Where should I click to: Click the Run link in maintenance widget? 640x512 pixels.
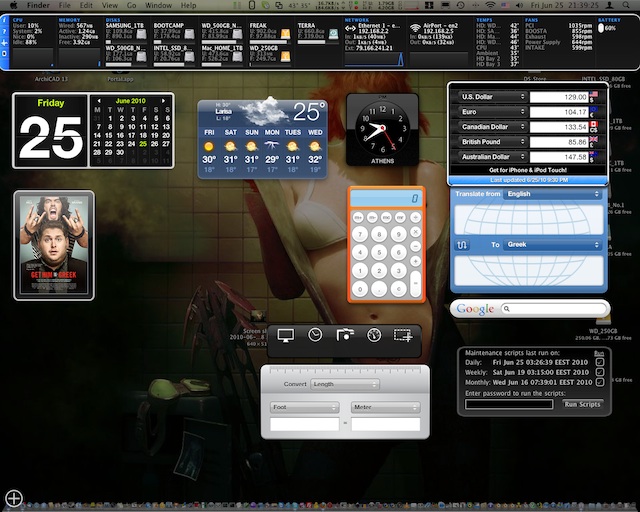(x=599, y=353)
